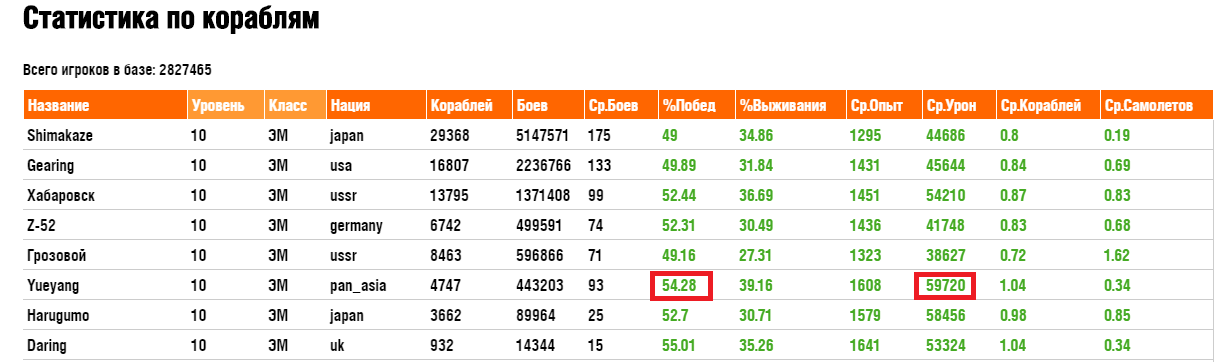The height and width of the screenshot is (362, 1223).
Task: Select the Yueyang ship name
Action: tap(54, 286)
